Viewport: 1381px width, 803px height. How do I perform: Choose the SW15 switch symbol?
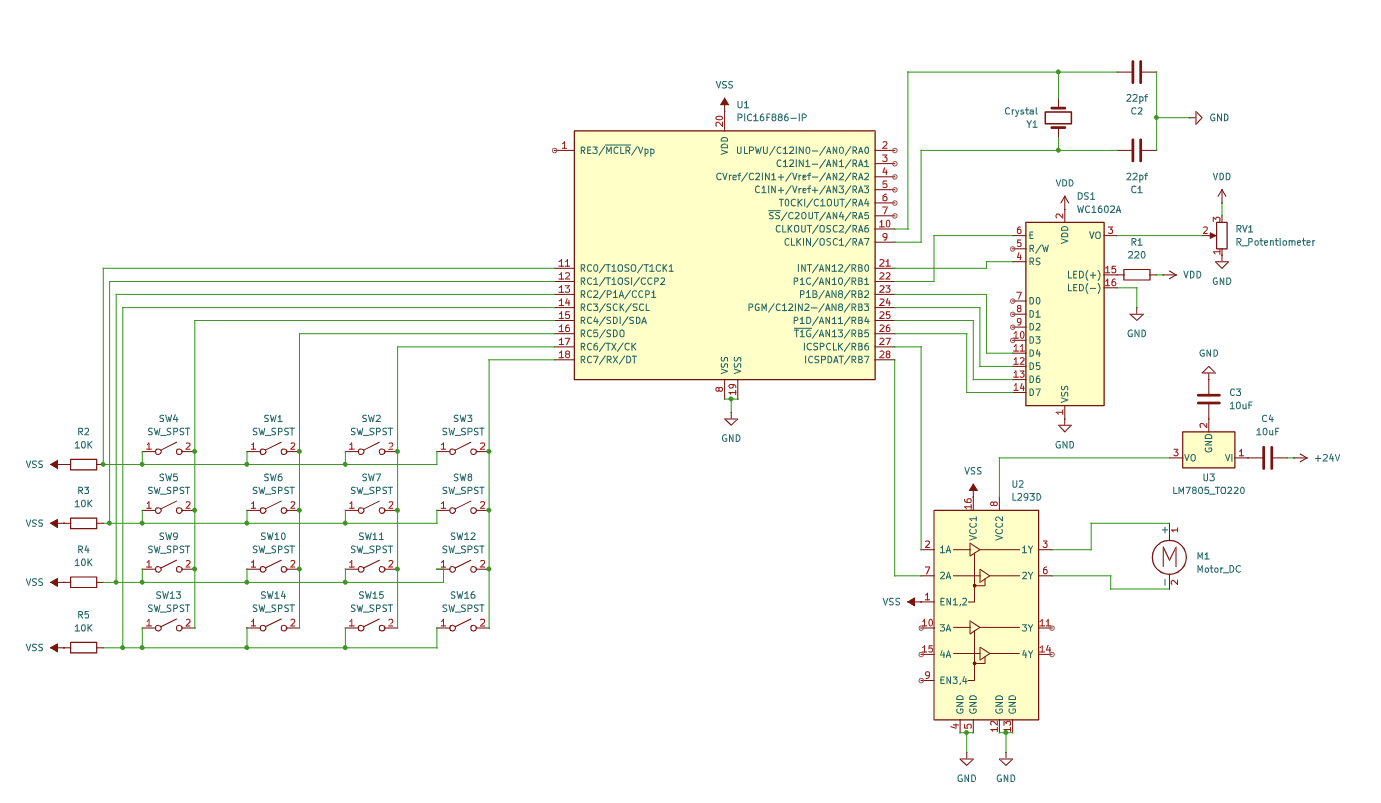point(371,624)
